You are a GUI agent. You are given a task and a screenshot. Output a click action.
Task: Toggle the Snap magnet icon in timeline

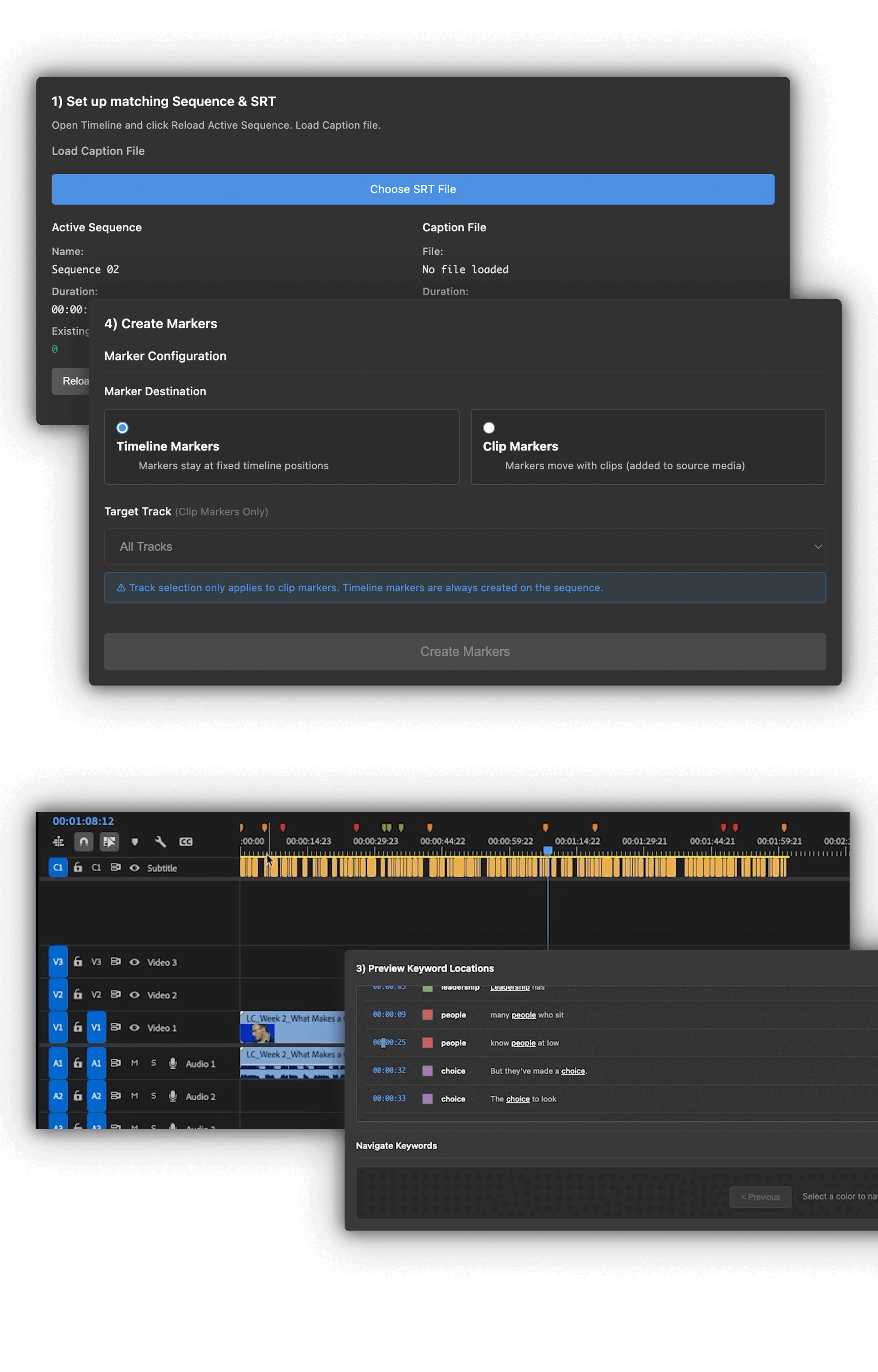[84, 841]
